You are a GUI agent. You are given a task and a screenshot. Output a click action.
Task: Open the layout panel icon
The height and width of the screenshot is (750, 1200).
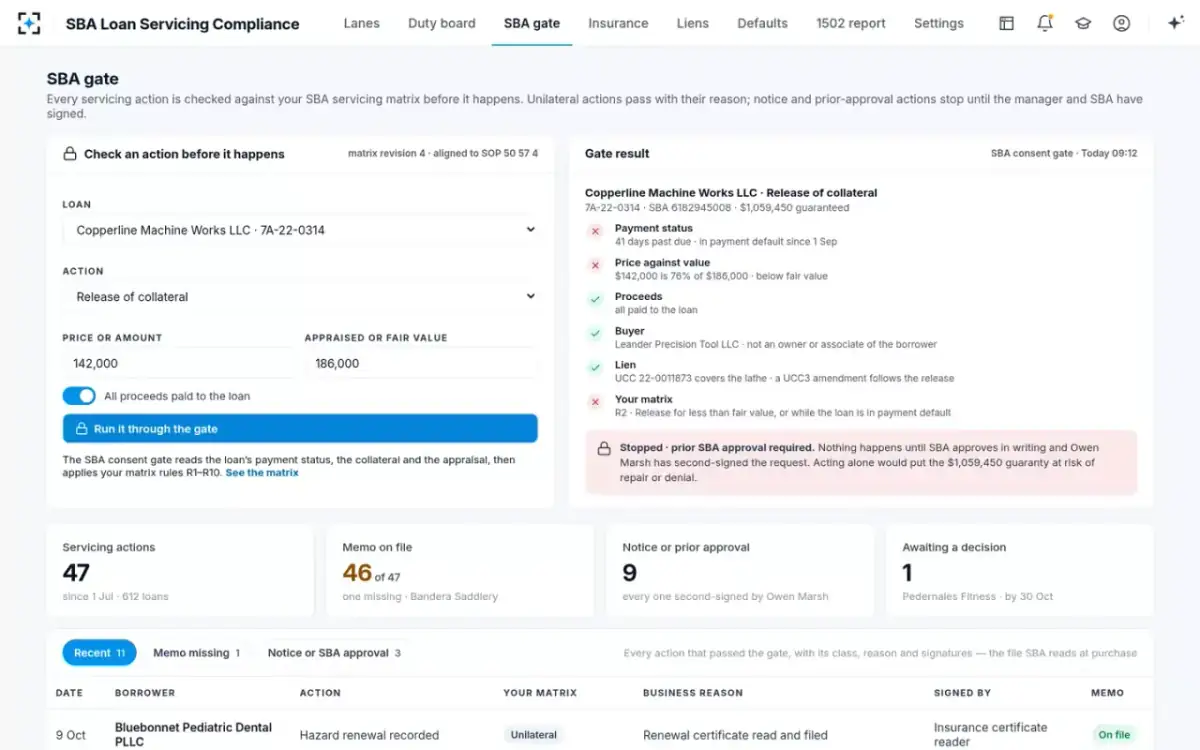tap(1007, 23)
